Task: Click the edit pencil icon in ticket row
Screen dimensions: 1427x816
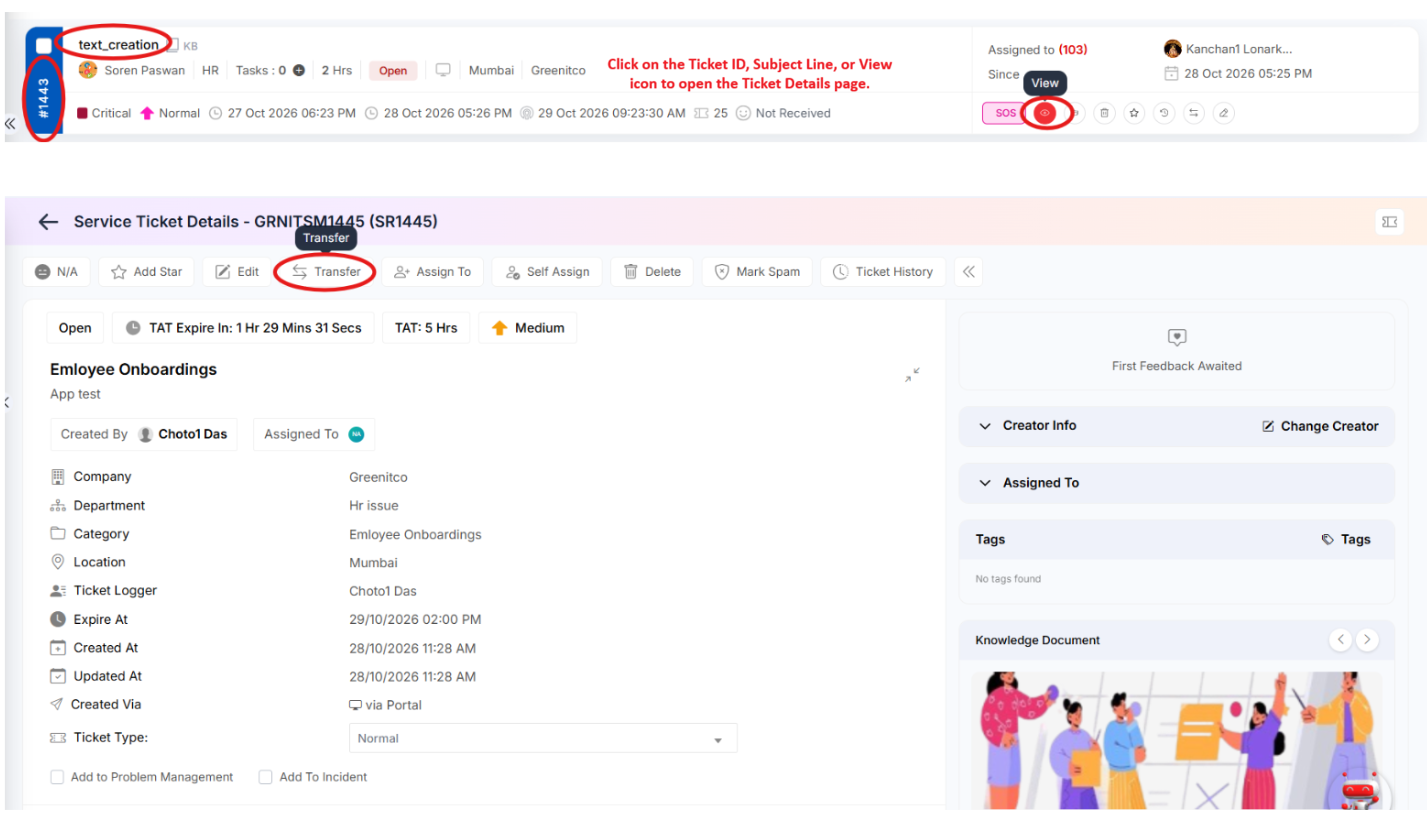Action: pyautogui.click(x=1223, y=113)
